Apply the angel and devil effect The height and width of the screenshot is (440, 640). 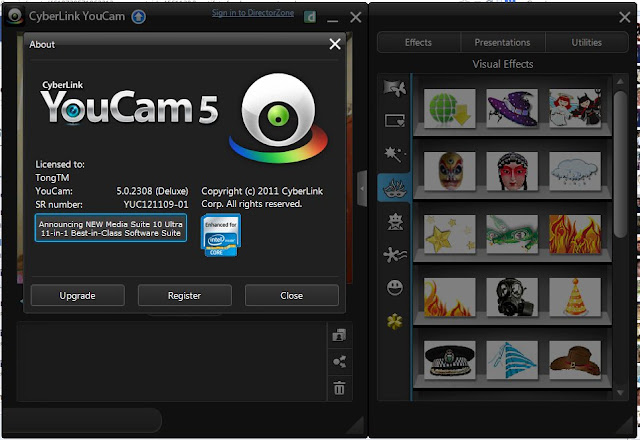[x=575, y=108]
